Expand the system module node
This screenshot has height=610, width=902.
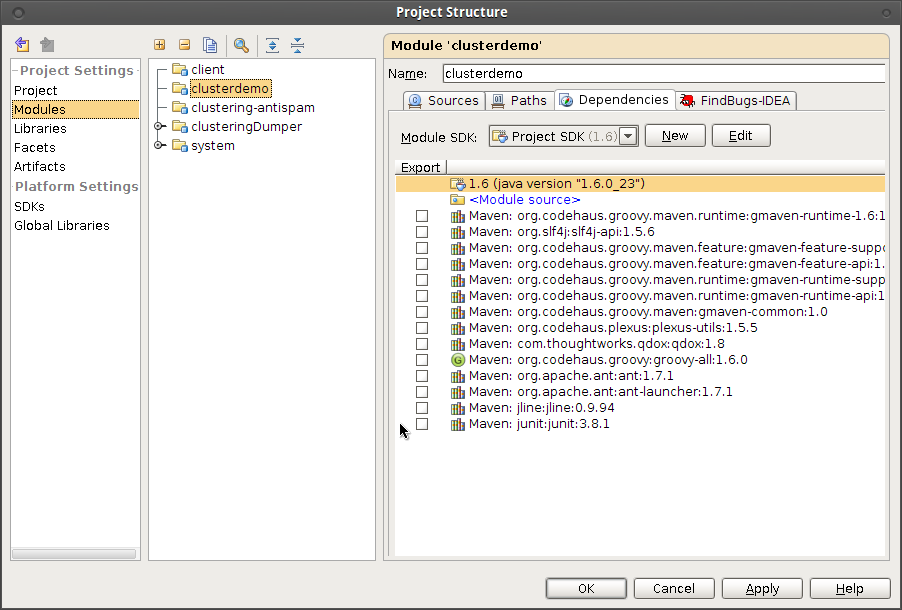pos(159,146)
